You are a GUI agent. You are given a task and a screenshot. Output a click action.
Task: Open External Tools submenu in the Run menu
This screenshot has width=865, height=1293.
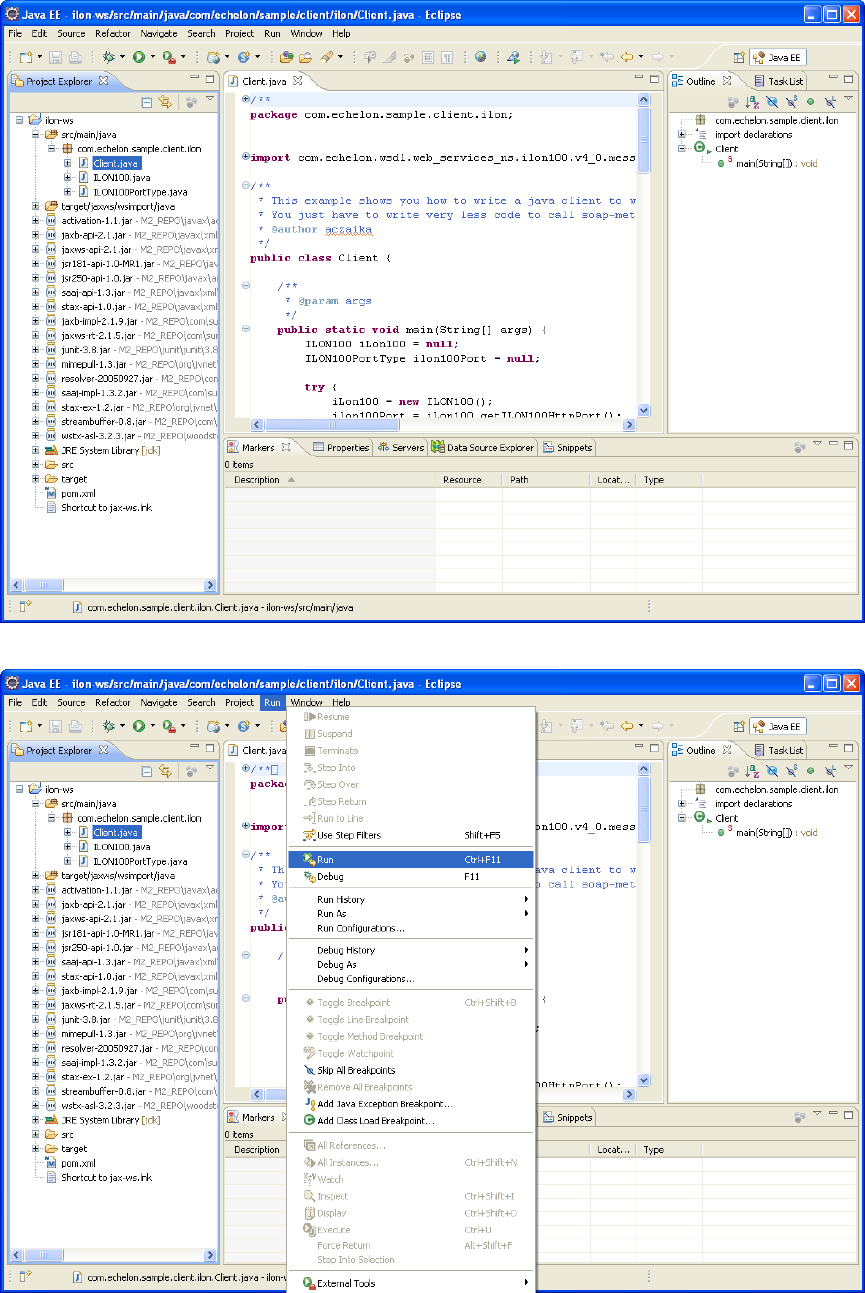[x=411, y=1283]
